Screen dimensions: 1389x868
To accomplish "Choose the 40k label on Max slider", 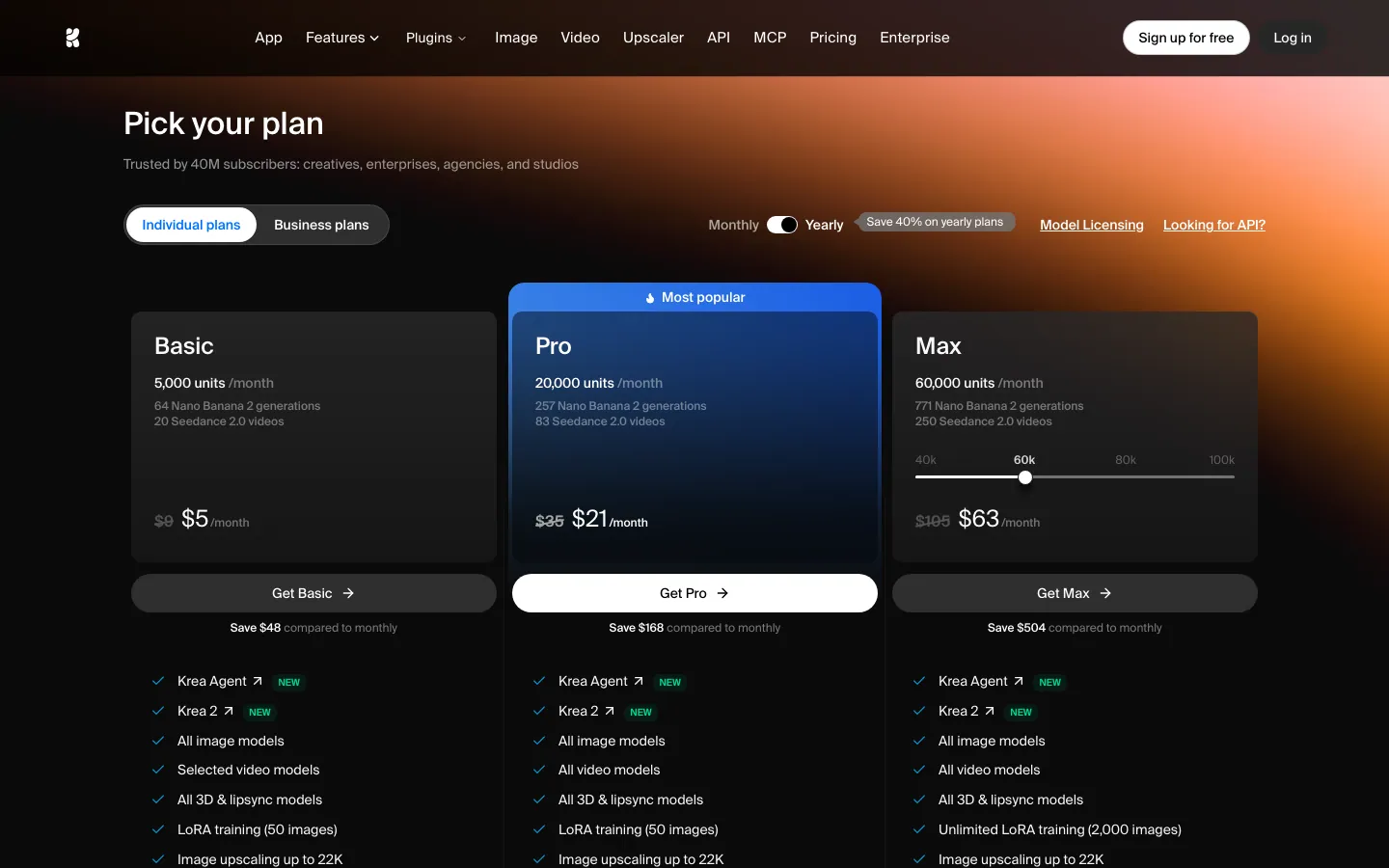I will coord(926,460).
